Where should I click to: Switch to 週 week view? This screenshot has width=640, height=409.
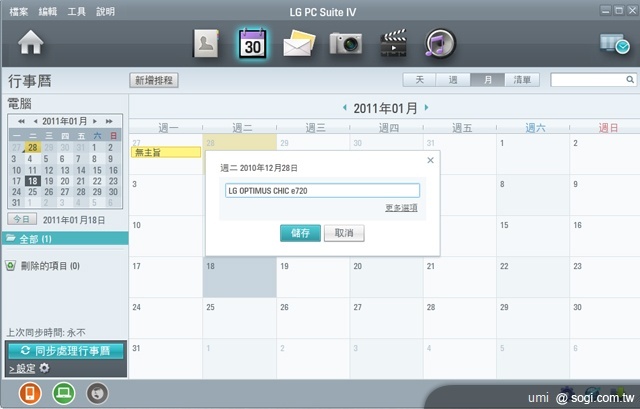click(x=453, y=80)
